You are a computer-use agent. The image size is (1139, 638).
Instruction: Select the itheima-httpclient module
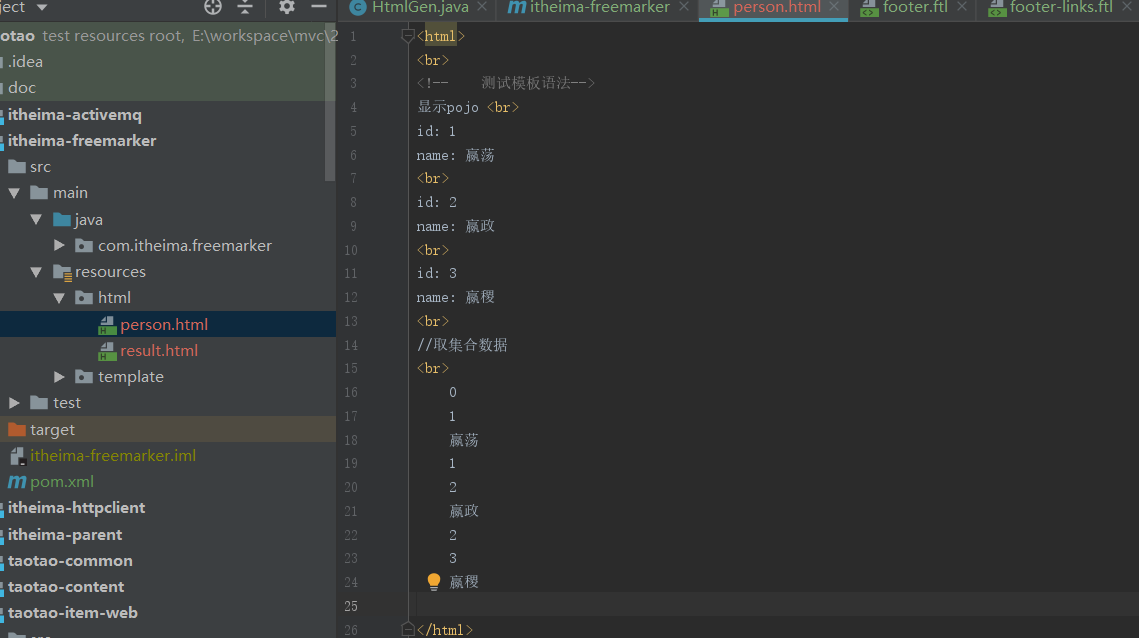point(76,508)
